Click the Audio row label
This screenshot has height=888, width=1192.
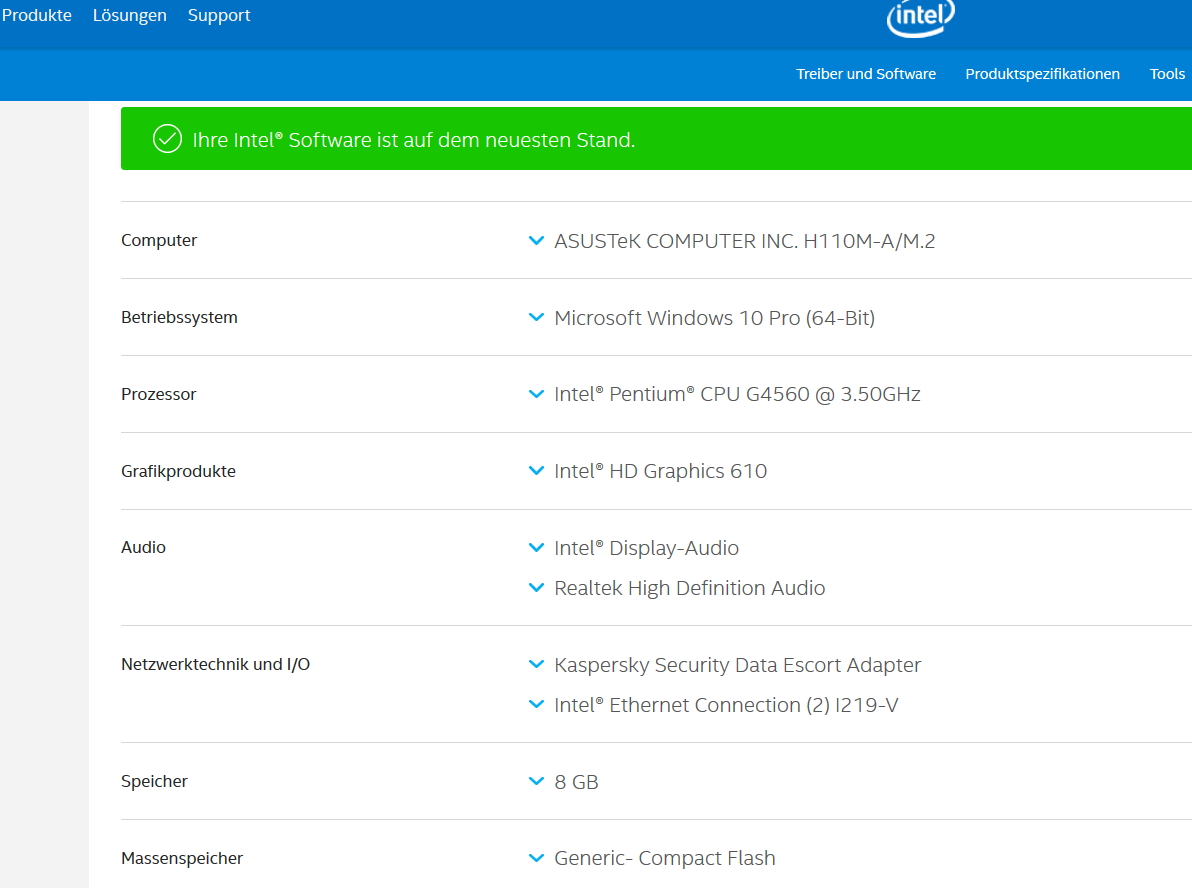tap(144, 547)
